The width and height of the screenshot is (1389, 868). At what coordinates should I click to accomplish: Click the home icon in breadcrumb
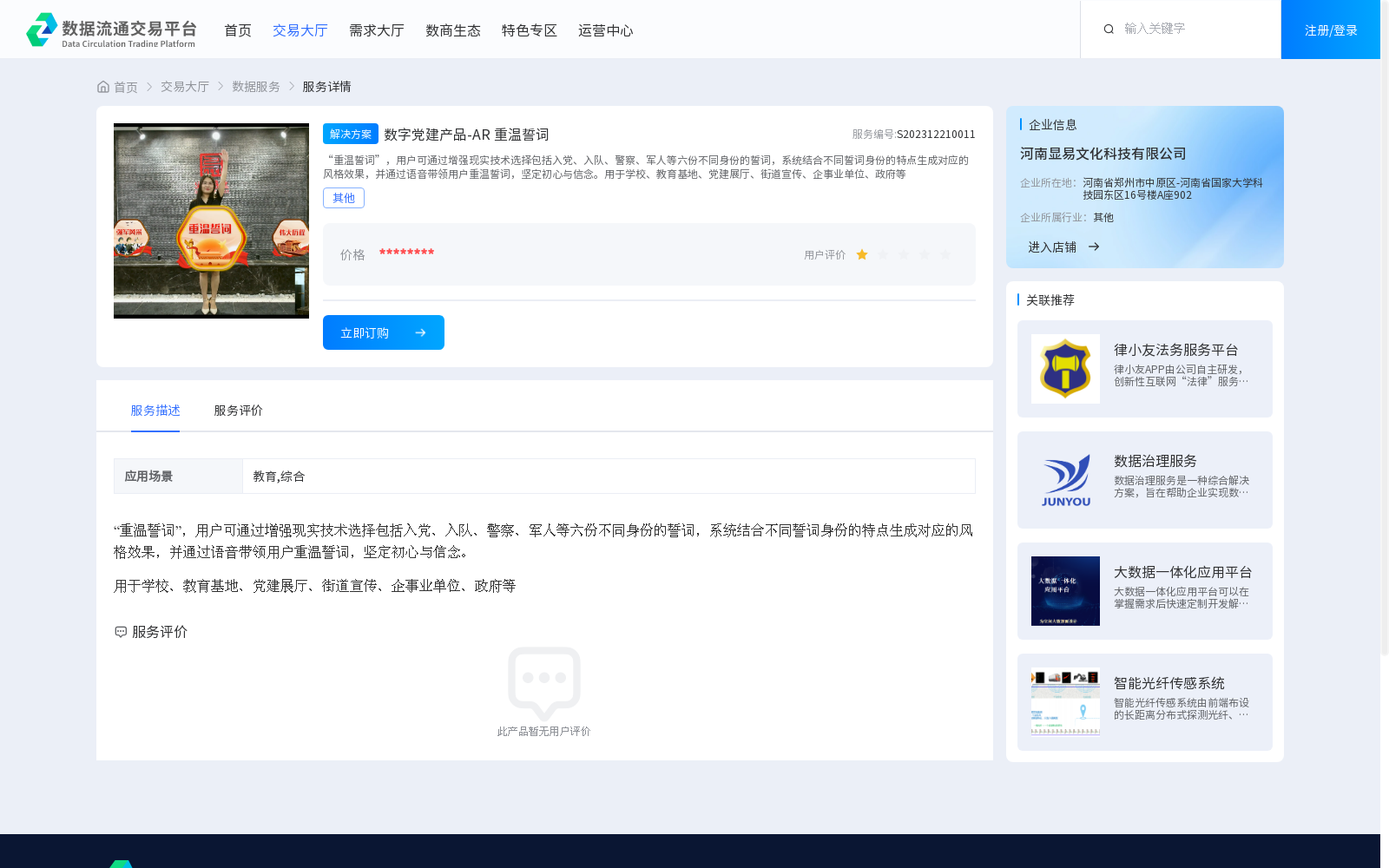[103, 87]
